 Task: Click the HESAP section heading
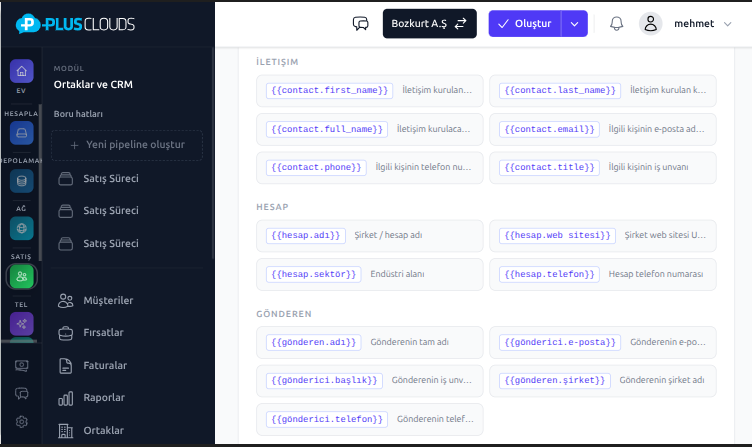tap(272, 207)
